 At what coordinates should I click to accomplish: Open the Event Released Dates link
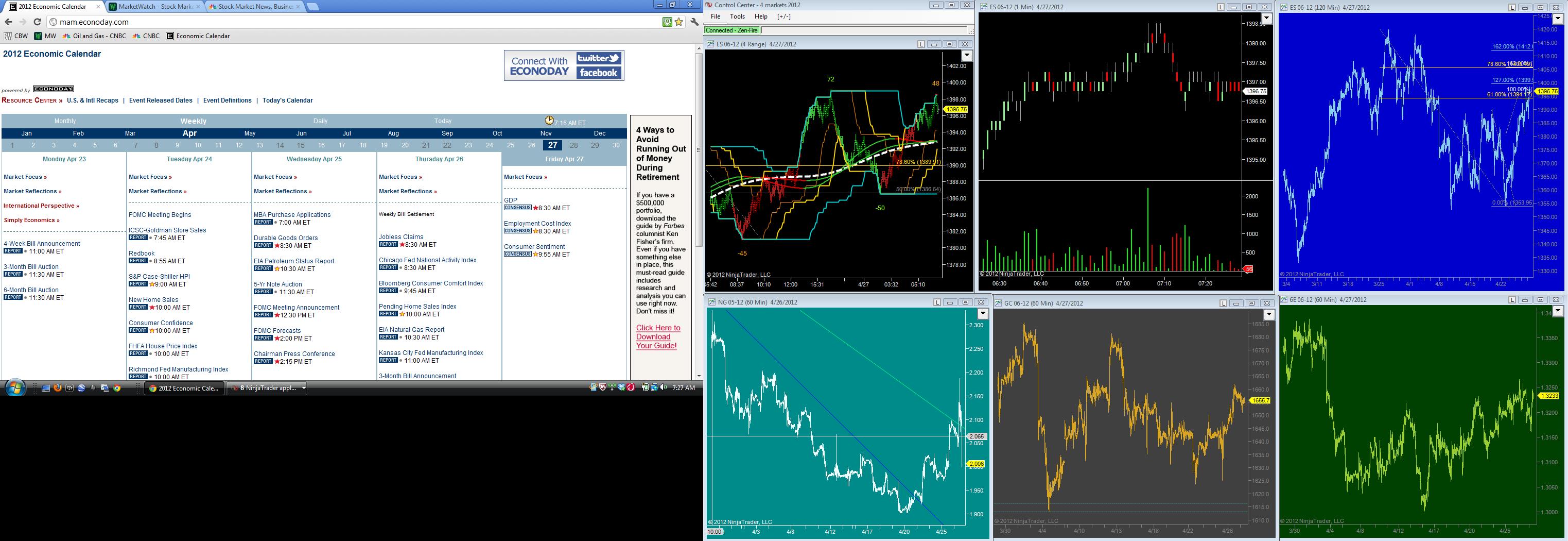161,100
